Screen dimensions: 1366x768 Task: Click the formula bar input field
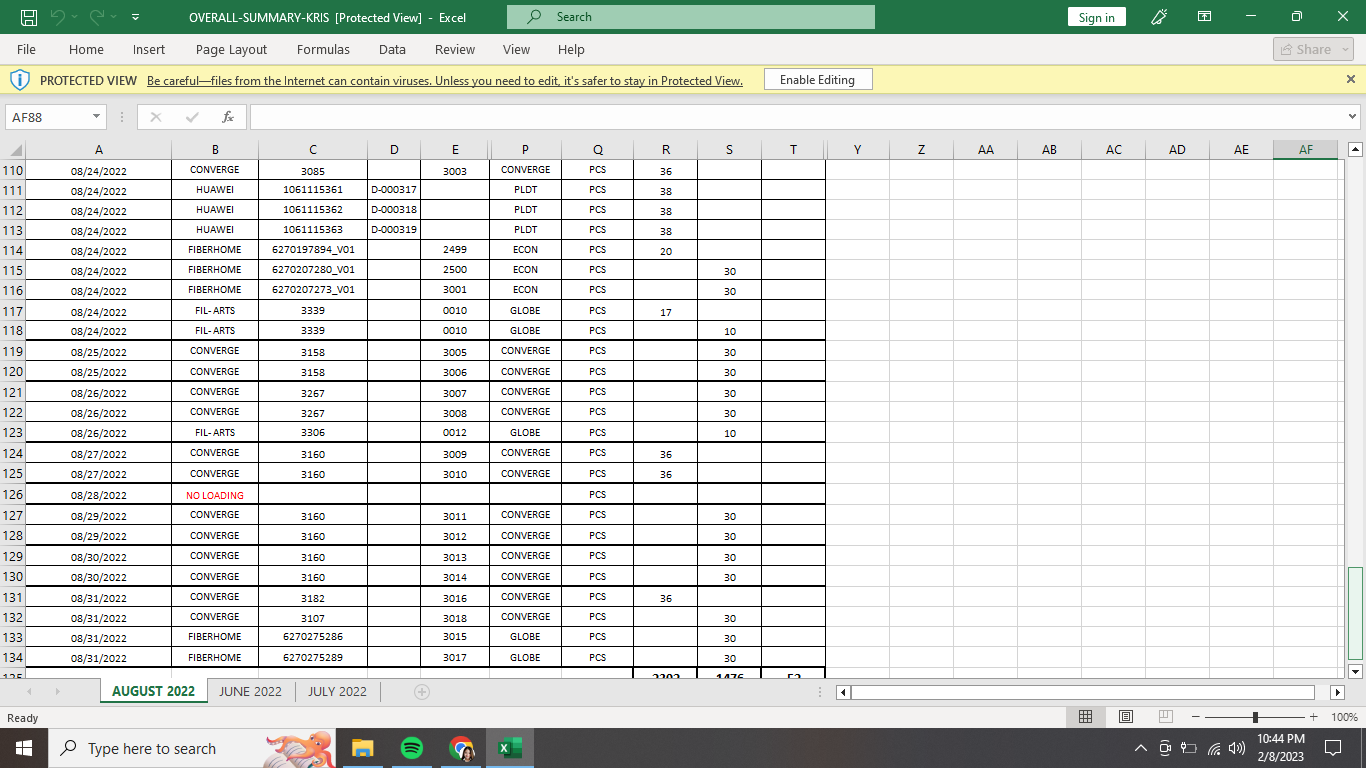tap(797, 117)
